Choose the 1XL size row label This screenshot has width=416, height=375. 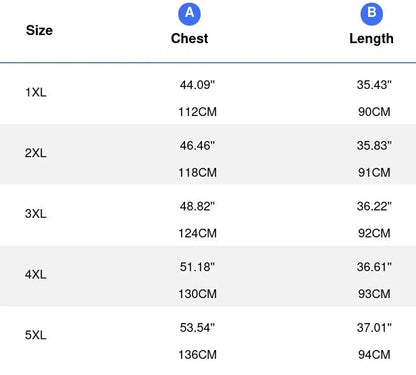pyautogui.click(x=36, y=92)
